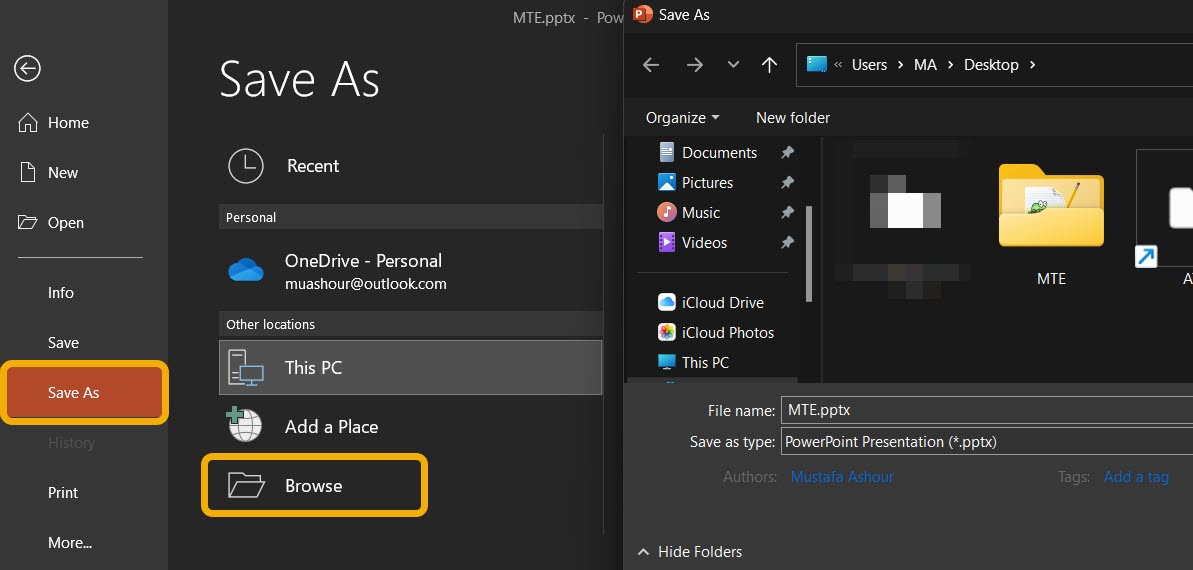This screenshot has width=1193, height=570.
Task: Click the This PC computer icon in Save As list
Action: coord(246,368)
